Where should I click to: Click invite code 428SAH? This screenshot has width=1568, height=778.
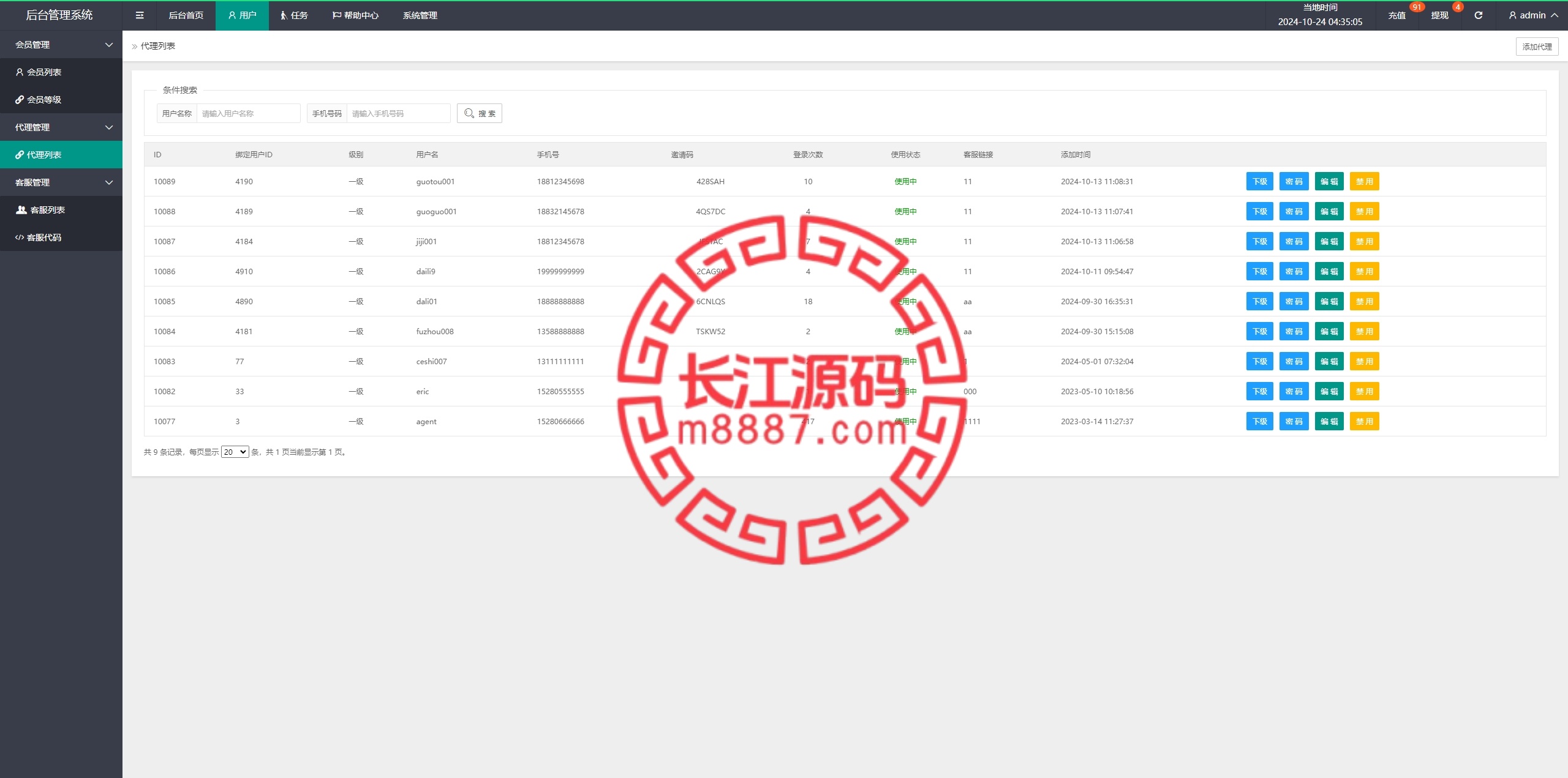710,182
